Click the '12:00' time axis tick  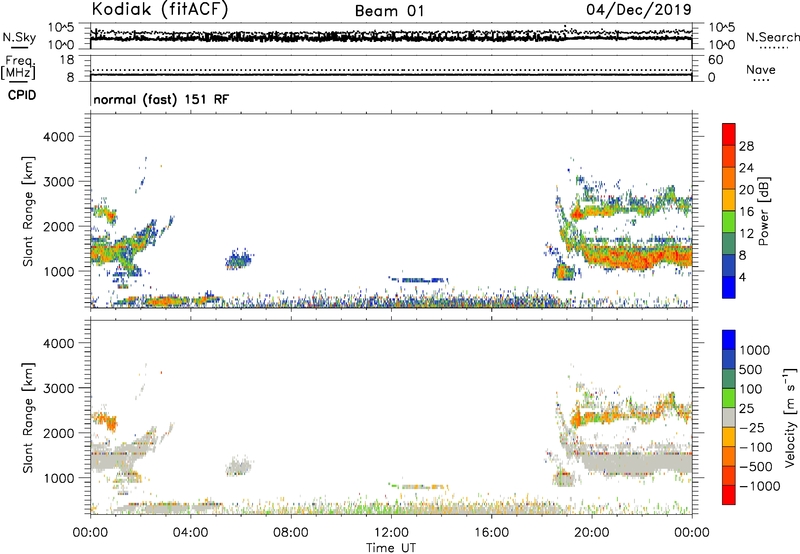tap(391, 533)
